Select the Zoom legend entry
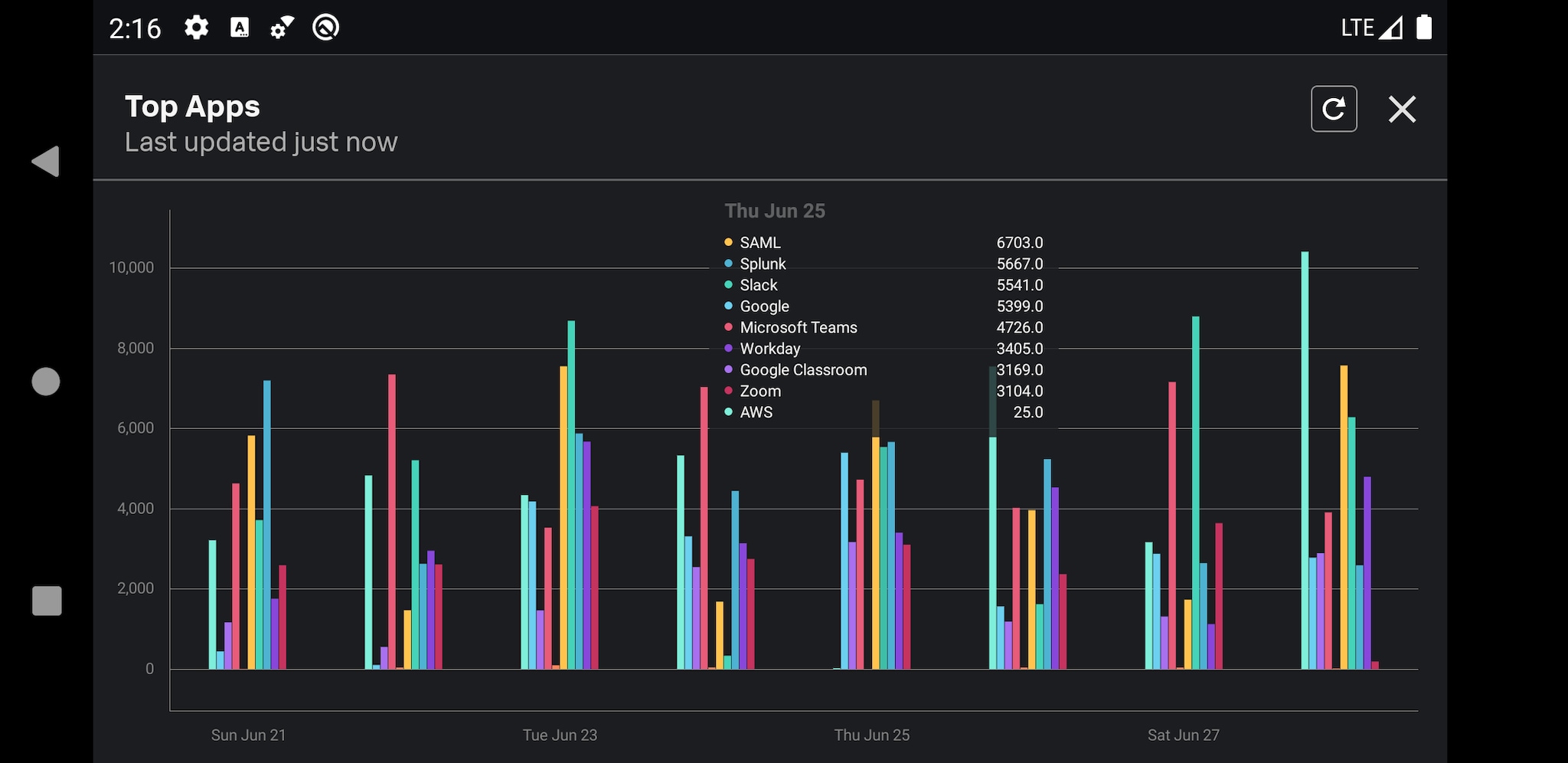The image size is (1568, 763). pyautogui.click(x=884, y=391)
